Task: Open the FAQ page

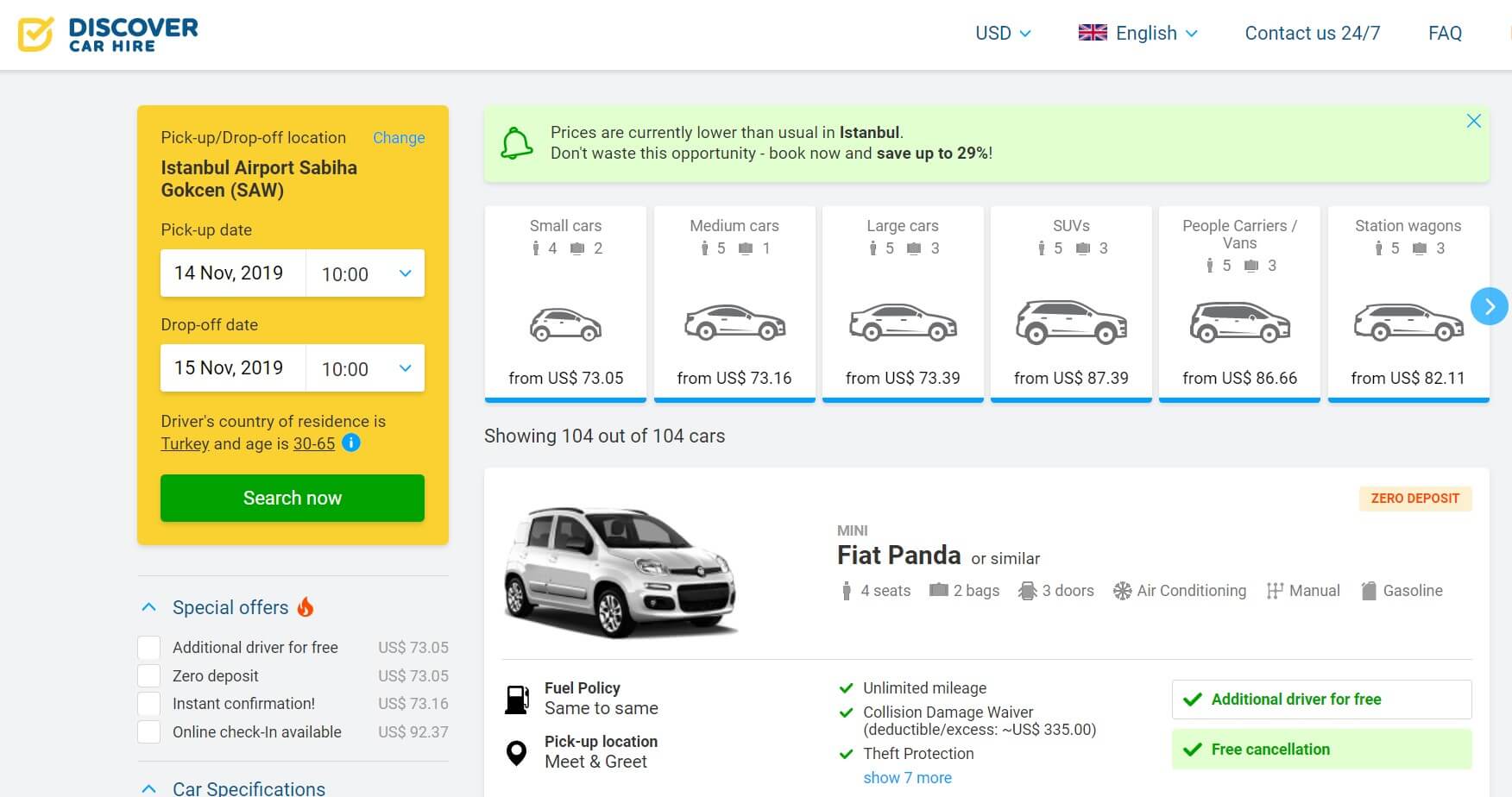Action: [1445, 34]
